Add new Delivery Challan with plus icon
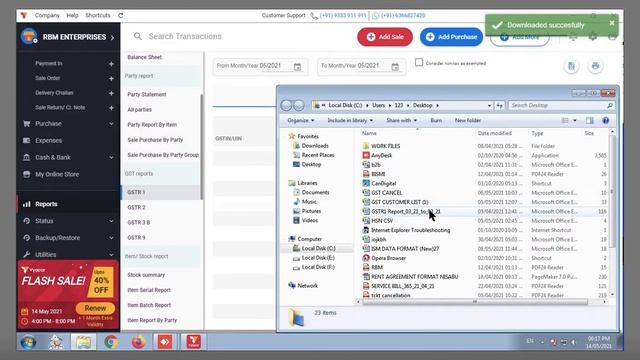 [111, 93]
